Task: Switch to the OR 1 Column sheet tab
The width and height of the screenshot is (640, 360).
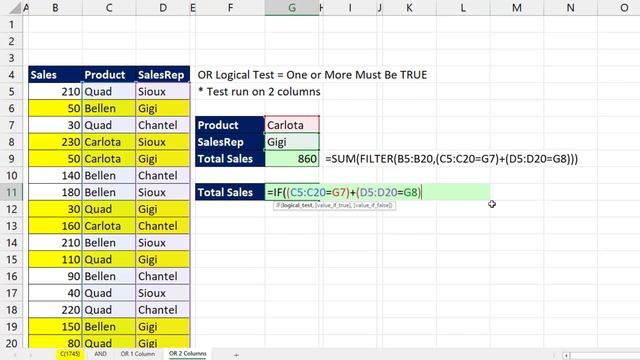Action: pyautogui.click(x=138, y=354)
